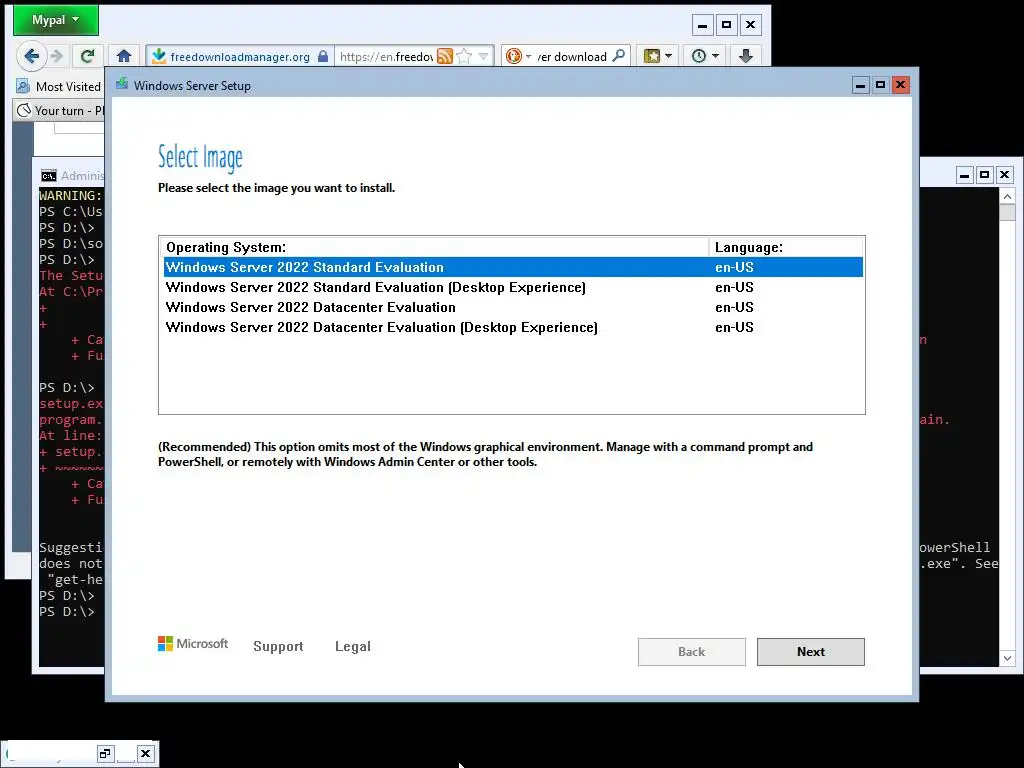This screenshot has height=768, width=1024.
Task: Choose Windows Server 2022 Datacenter Evaluation
Action: point(513,307)
